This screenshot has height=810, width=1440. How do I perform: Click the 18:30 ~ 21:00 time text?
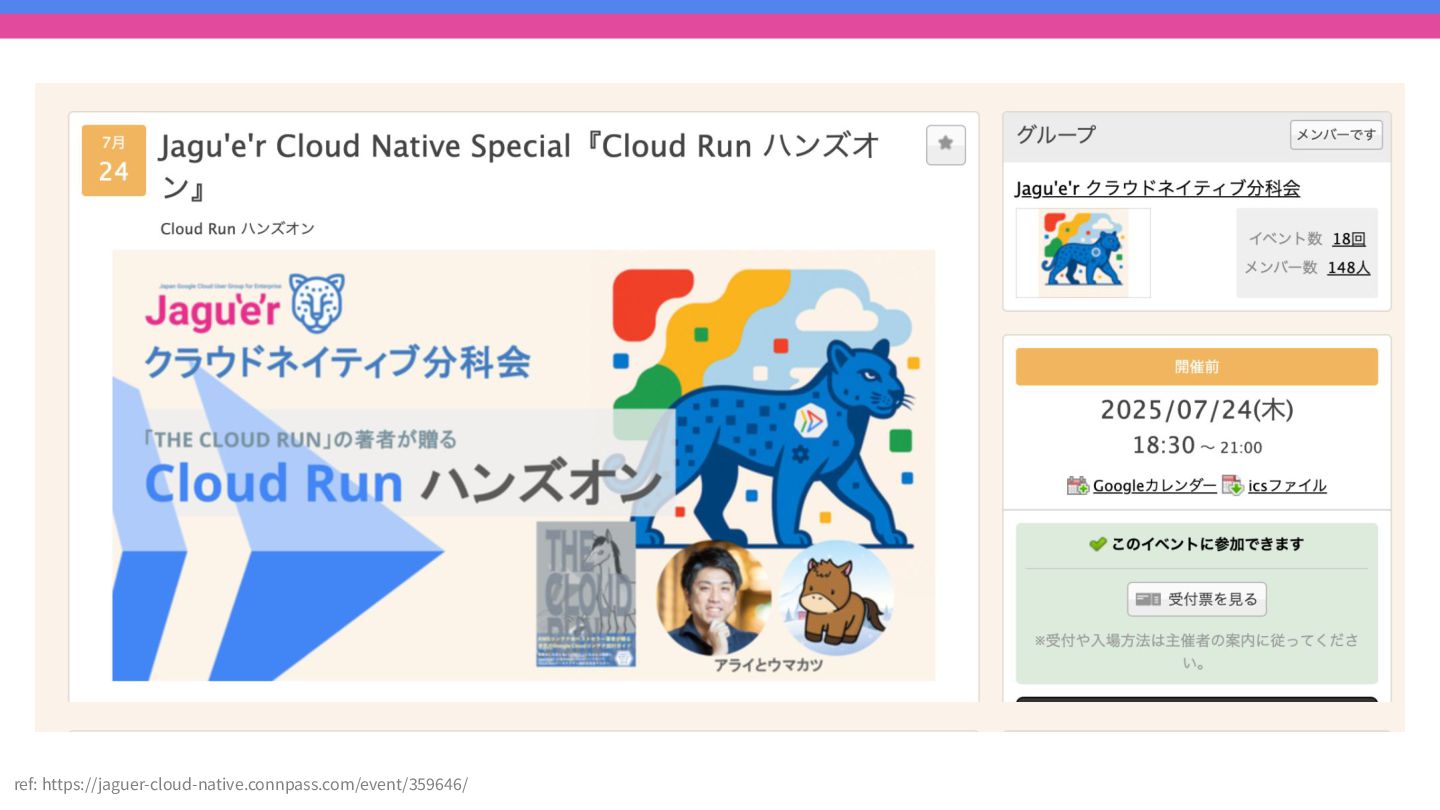pyautogui.click(x=1197, y=446)
